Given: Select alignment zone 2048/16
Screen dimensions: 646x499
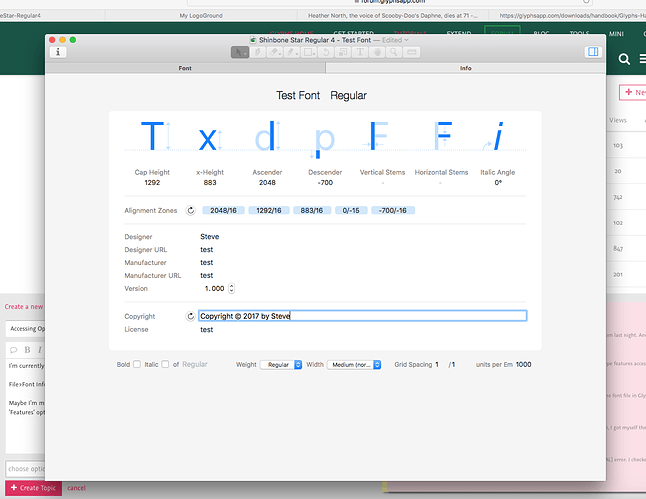Looking at the screenshot, I should [223, 211].
